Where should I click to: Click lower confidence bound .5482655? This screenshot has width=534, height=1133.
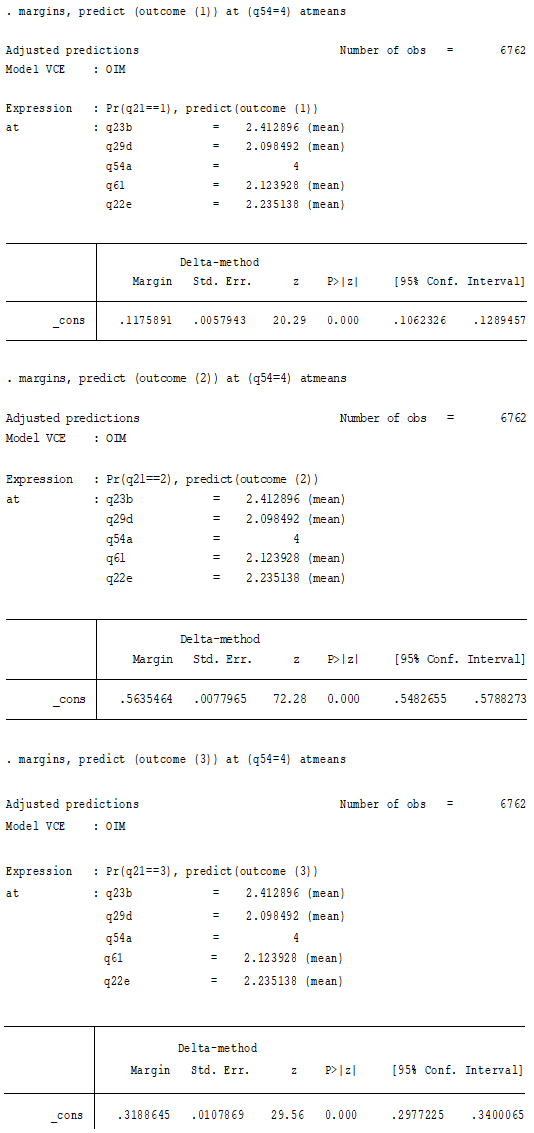pyautogui.click(x=421, y=699)
